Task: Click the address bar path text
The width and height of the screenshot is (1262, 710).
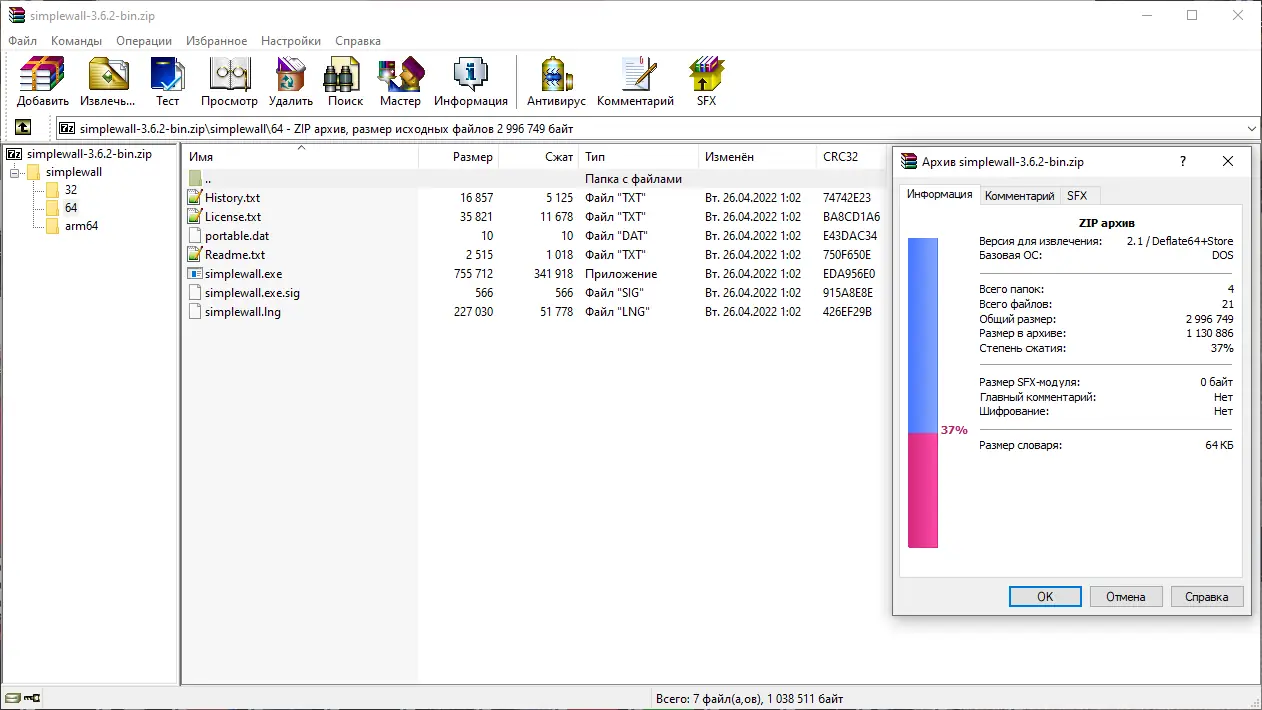Action: pyautogui.click(x=326, y=129)
